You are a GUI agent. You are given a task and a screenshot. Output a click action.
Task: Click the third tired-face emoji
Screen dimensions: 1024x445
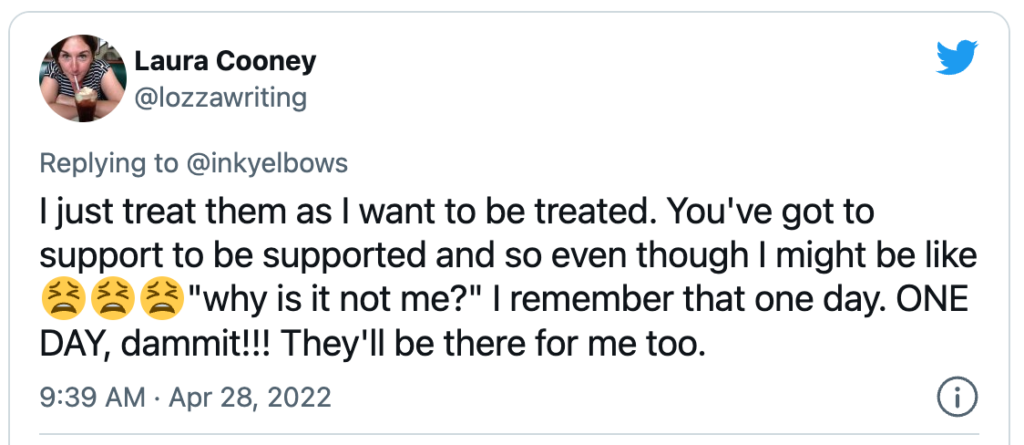coord(162,300)
